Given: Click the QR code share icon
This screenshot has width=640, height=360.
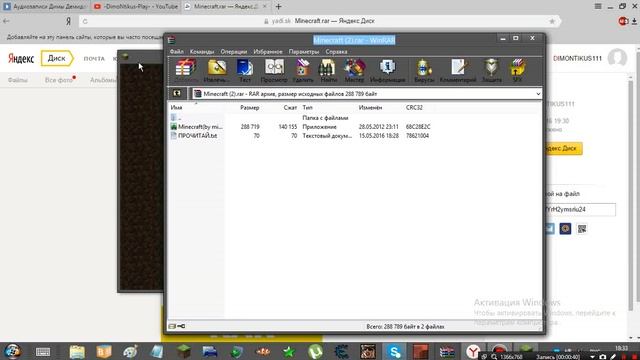Looking at the screenshot, I should 582,229.
